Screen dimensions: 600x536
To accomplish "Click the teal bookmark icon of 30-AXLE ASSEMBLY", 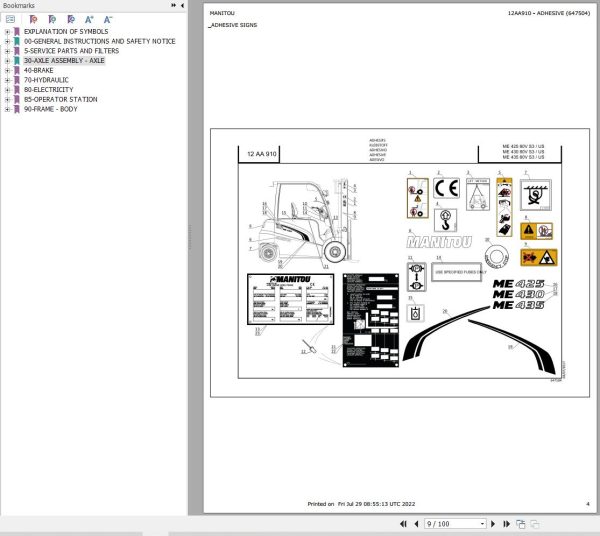I will (17, 60).
